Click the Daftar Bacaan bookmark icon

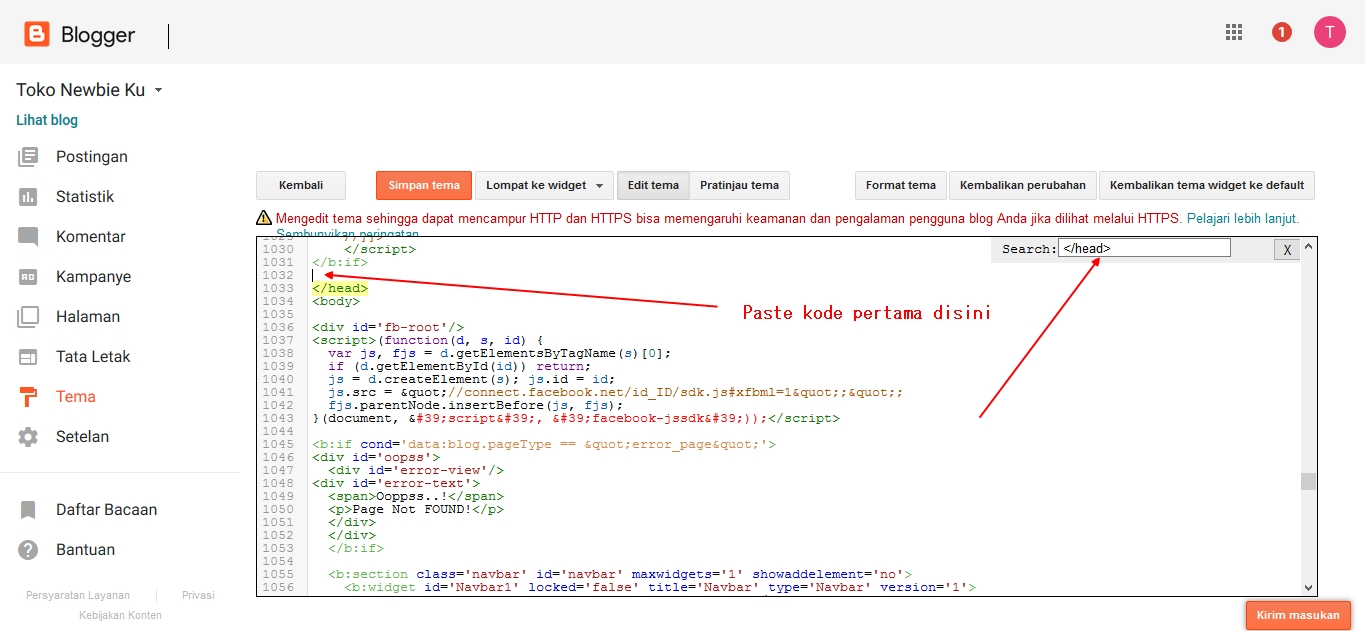pos(28,510)
